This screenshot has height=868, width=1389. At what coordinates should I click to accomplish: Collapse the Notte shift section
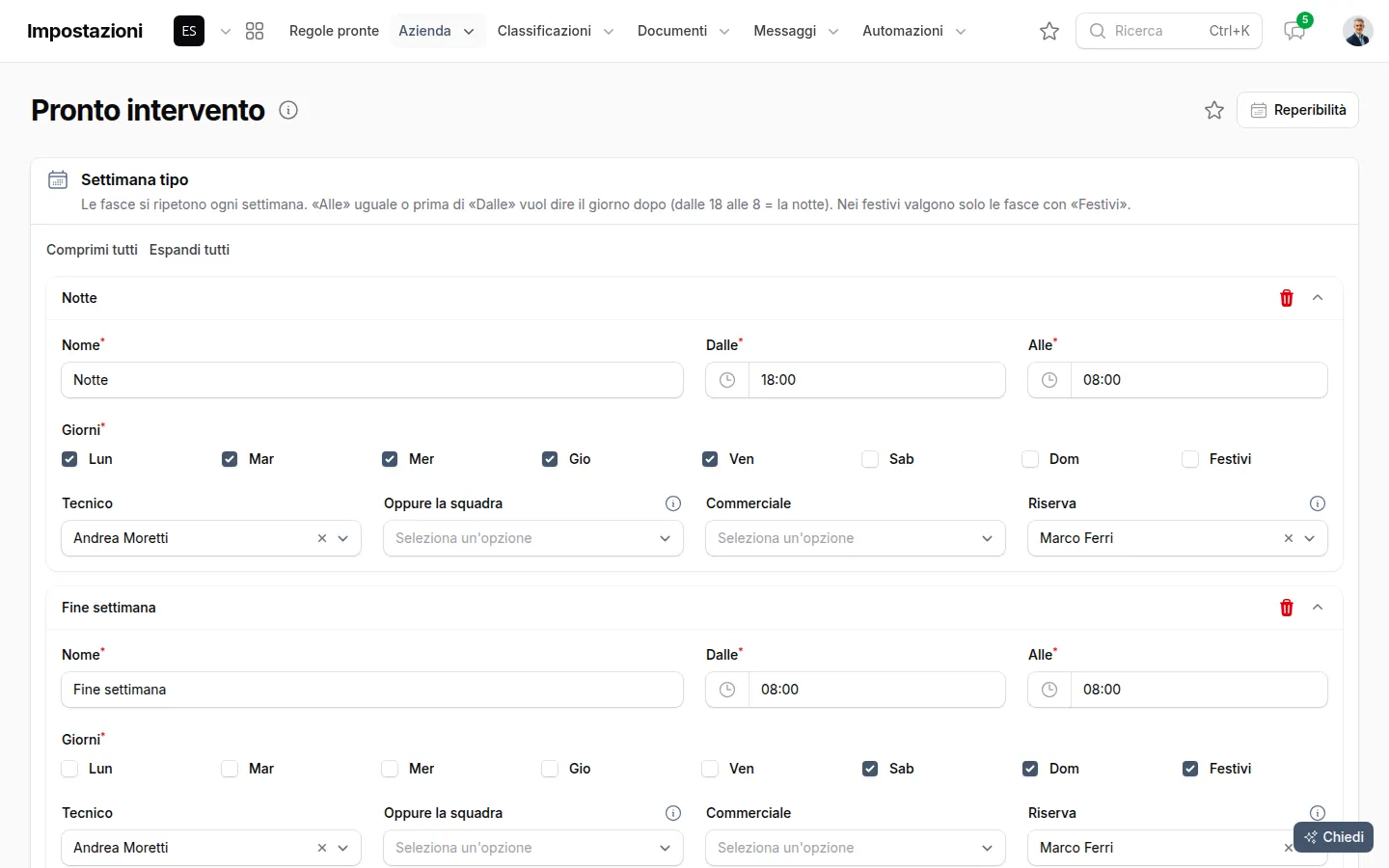click(1318, 298)
